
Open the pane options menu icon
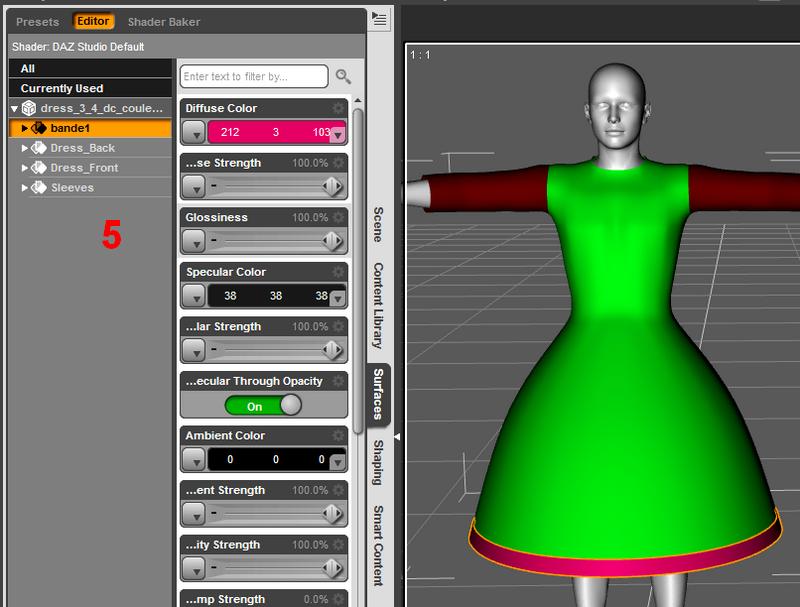tap(379, 20)
